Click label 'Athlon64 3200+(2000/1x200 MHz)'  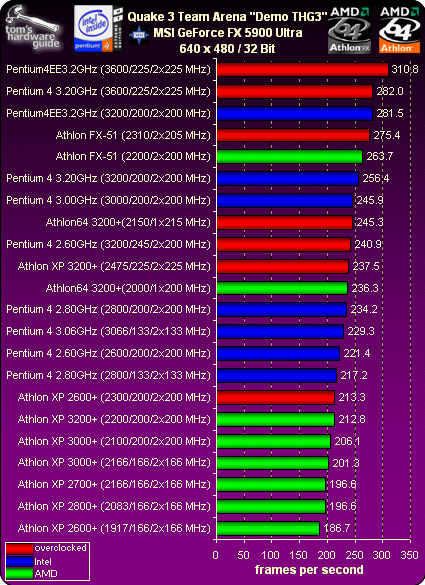[128, 288]
